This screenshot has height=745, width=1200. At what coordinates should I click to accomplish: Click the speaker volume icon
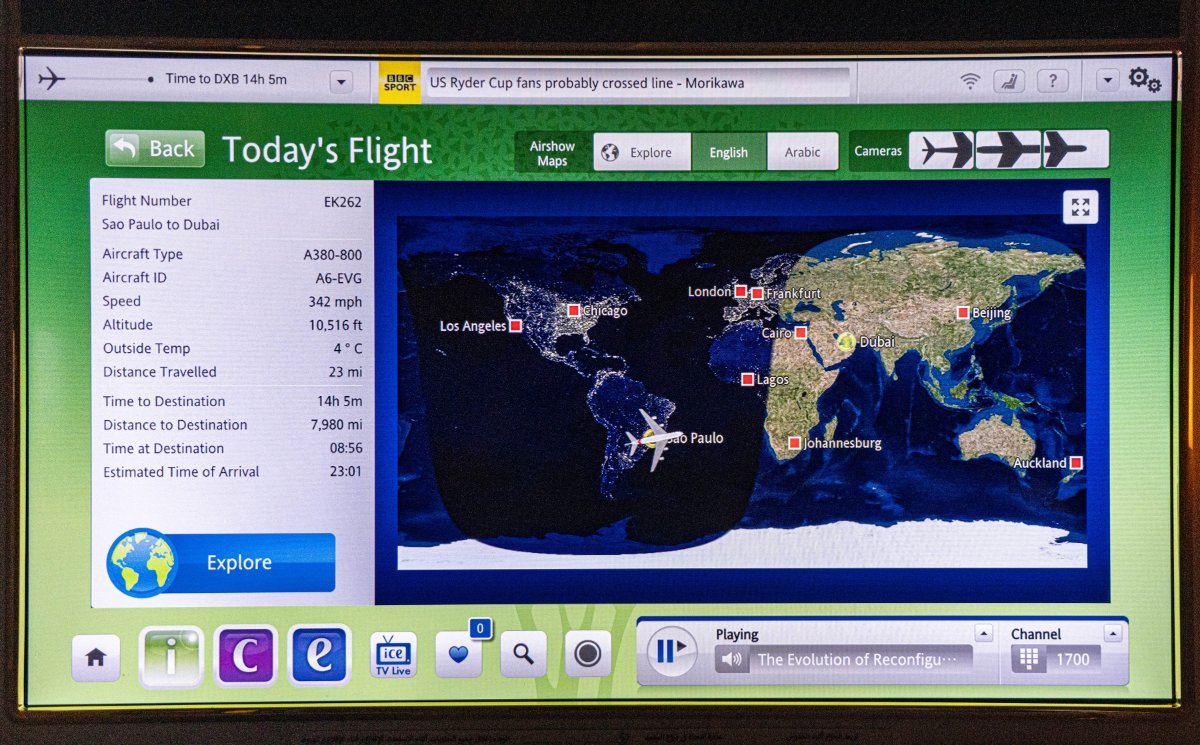(x=733, y=659)
